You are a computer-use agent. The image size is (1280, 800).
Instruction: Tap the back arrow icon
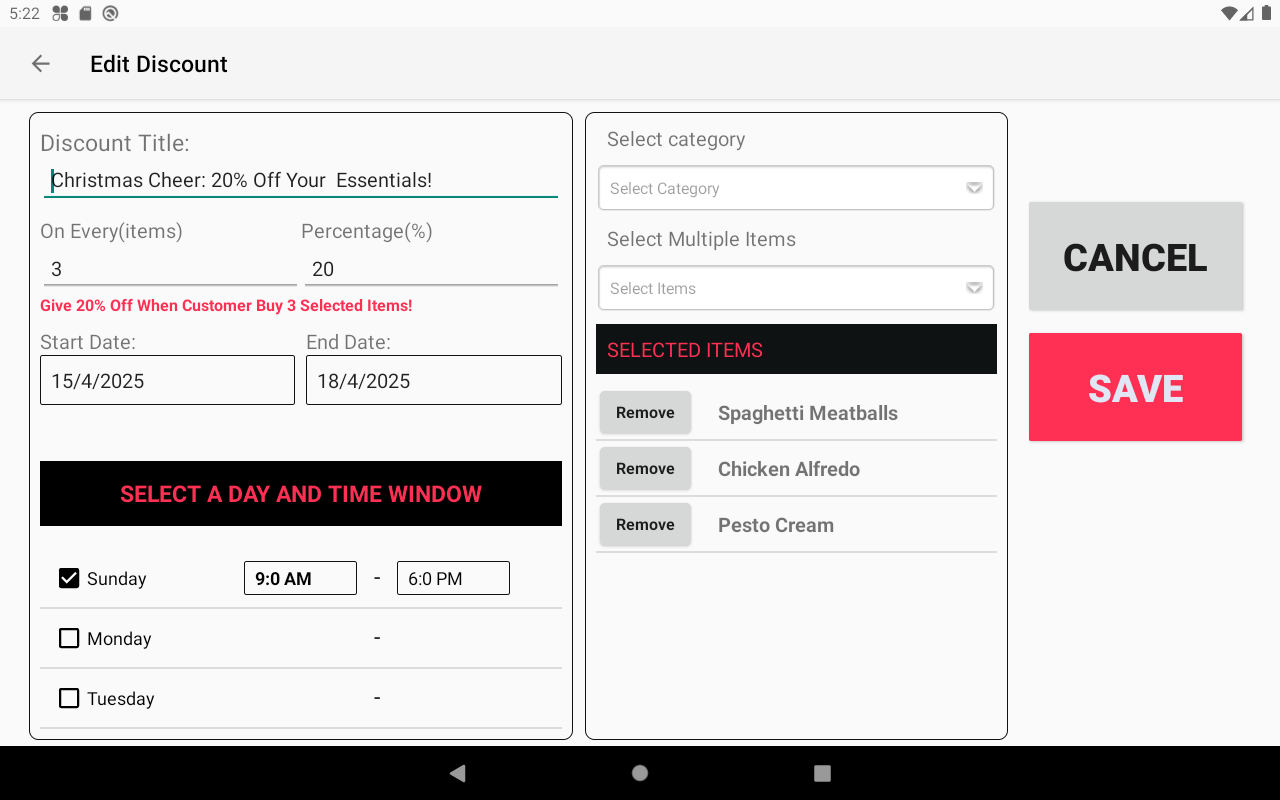click(x=40, y=64)
